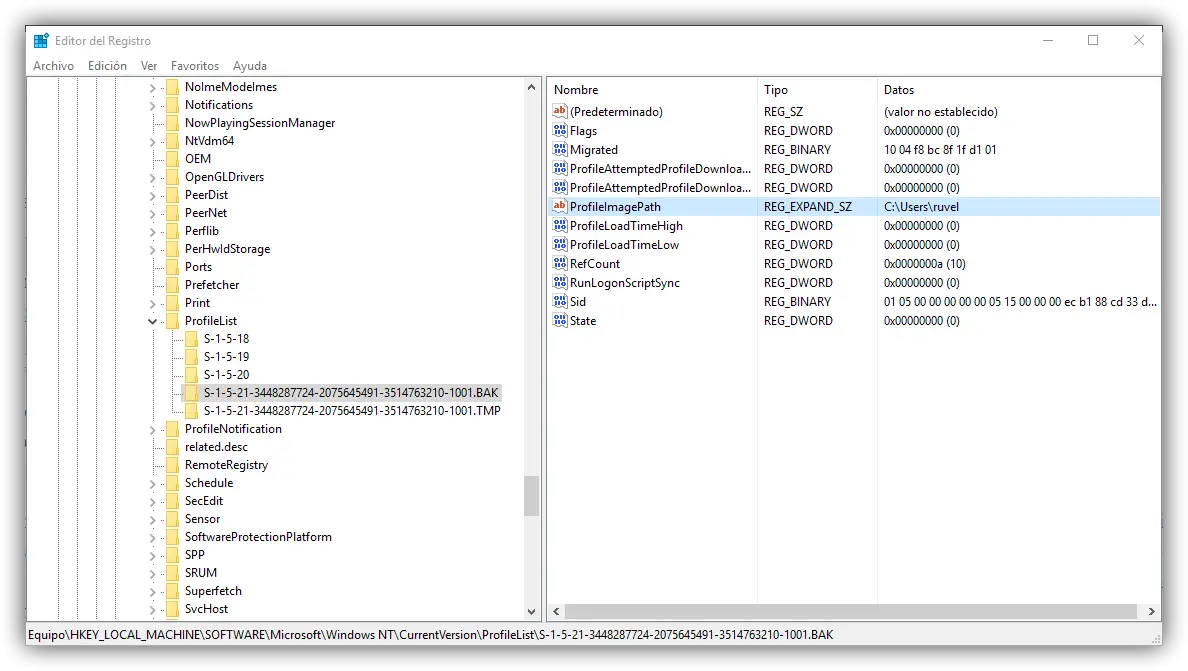
Task: Click the S-1-5-19 folder icon
Action: pos(192,357)
